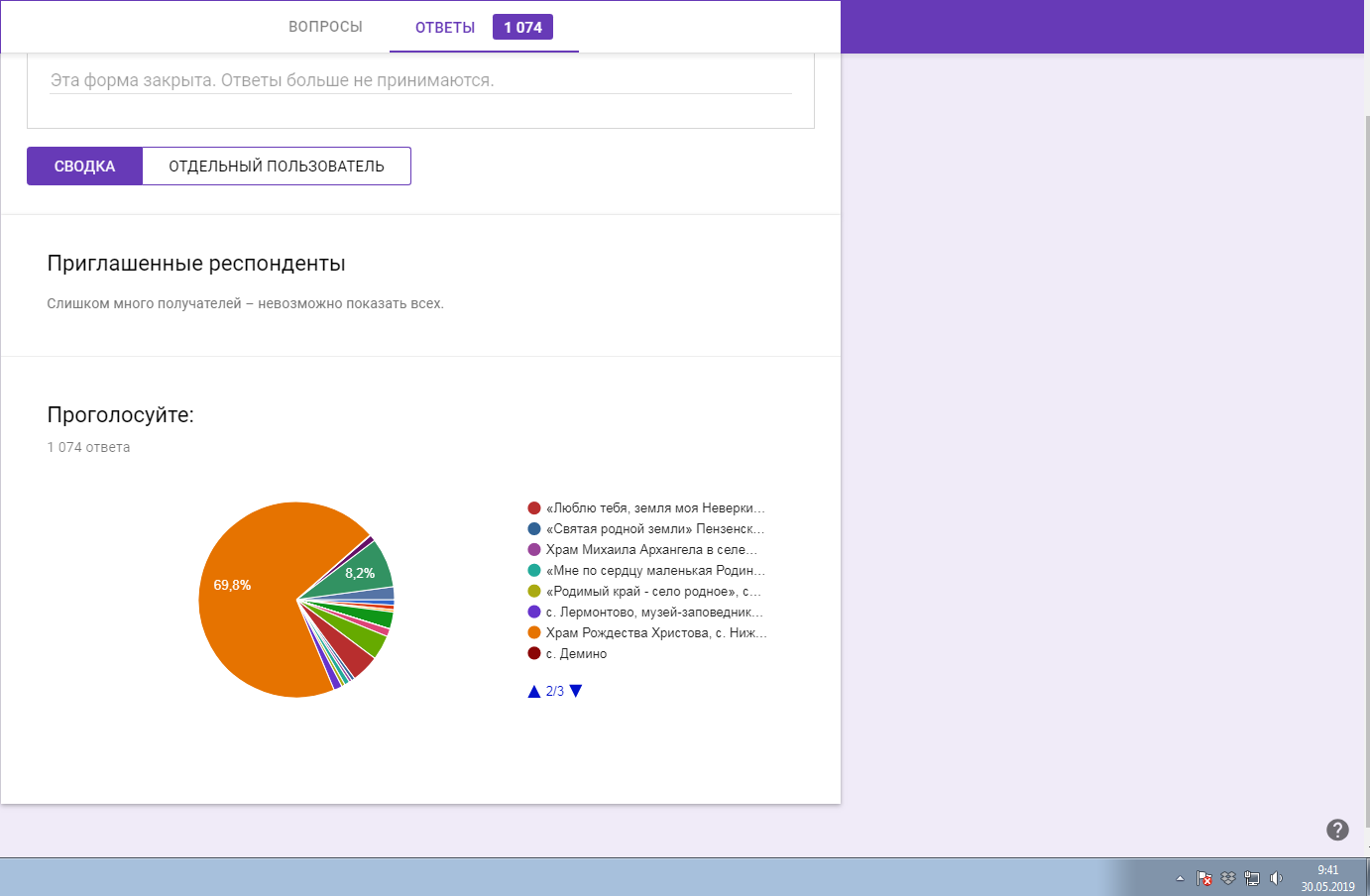1370x896 pixels.
Task: Select the с. Лермонтово legend entry
Action: [x=654, y=612]
